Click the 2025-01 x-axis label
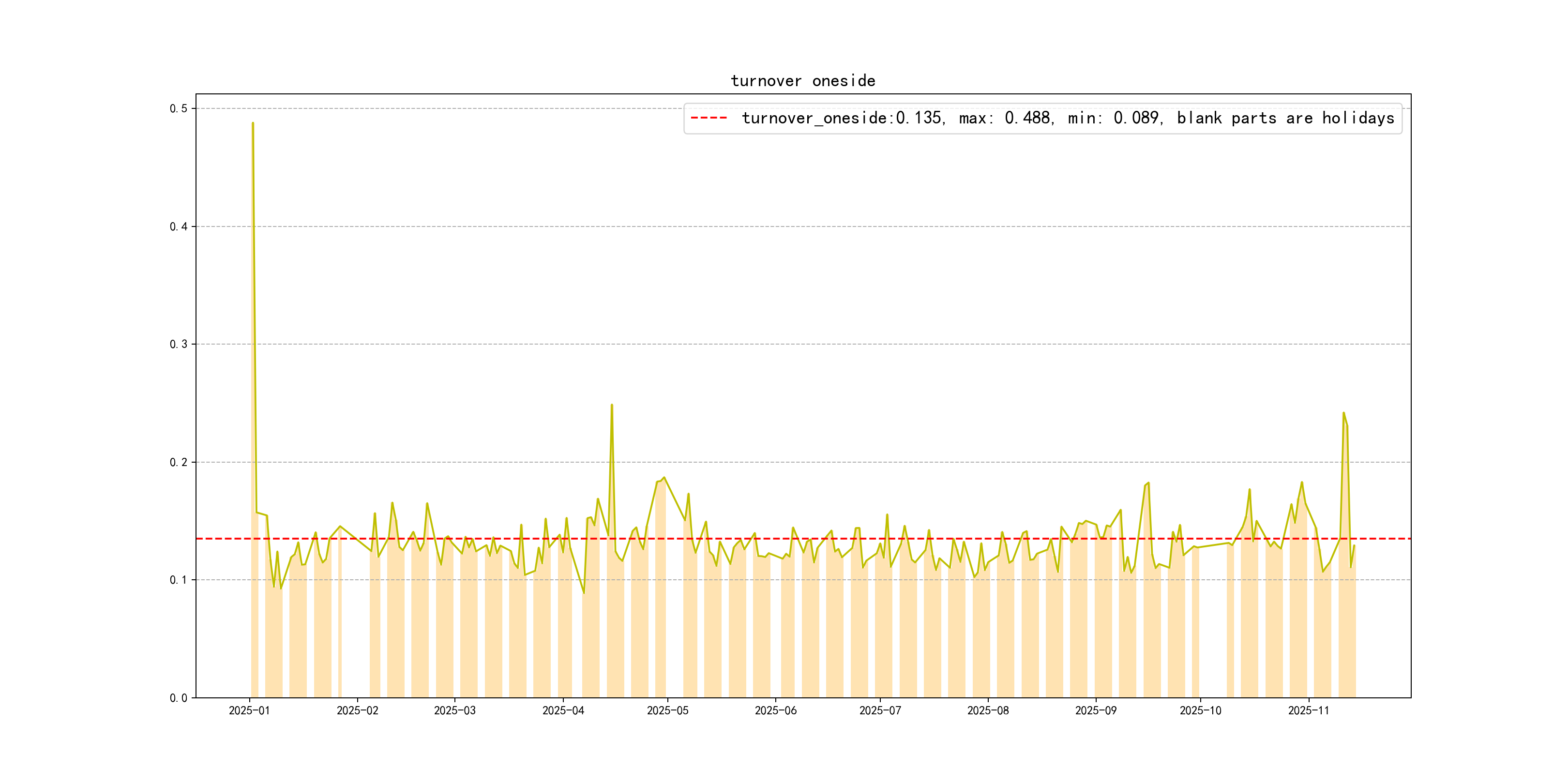 coord(249,711)
